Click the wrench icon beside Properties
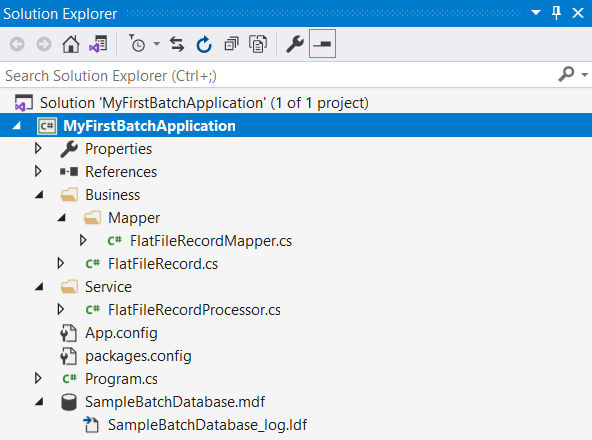The width and height of the screenshot is (592, 440). [69, 149]
